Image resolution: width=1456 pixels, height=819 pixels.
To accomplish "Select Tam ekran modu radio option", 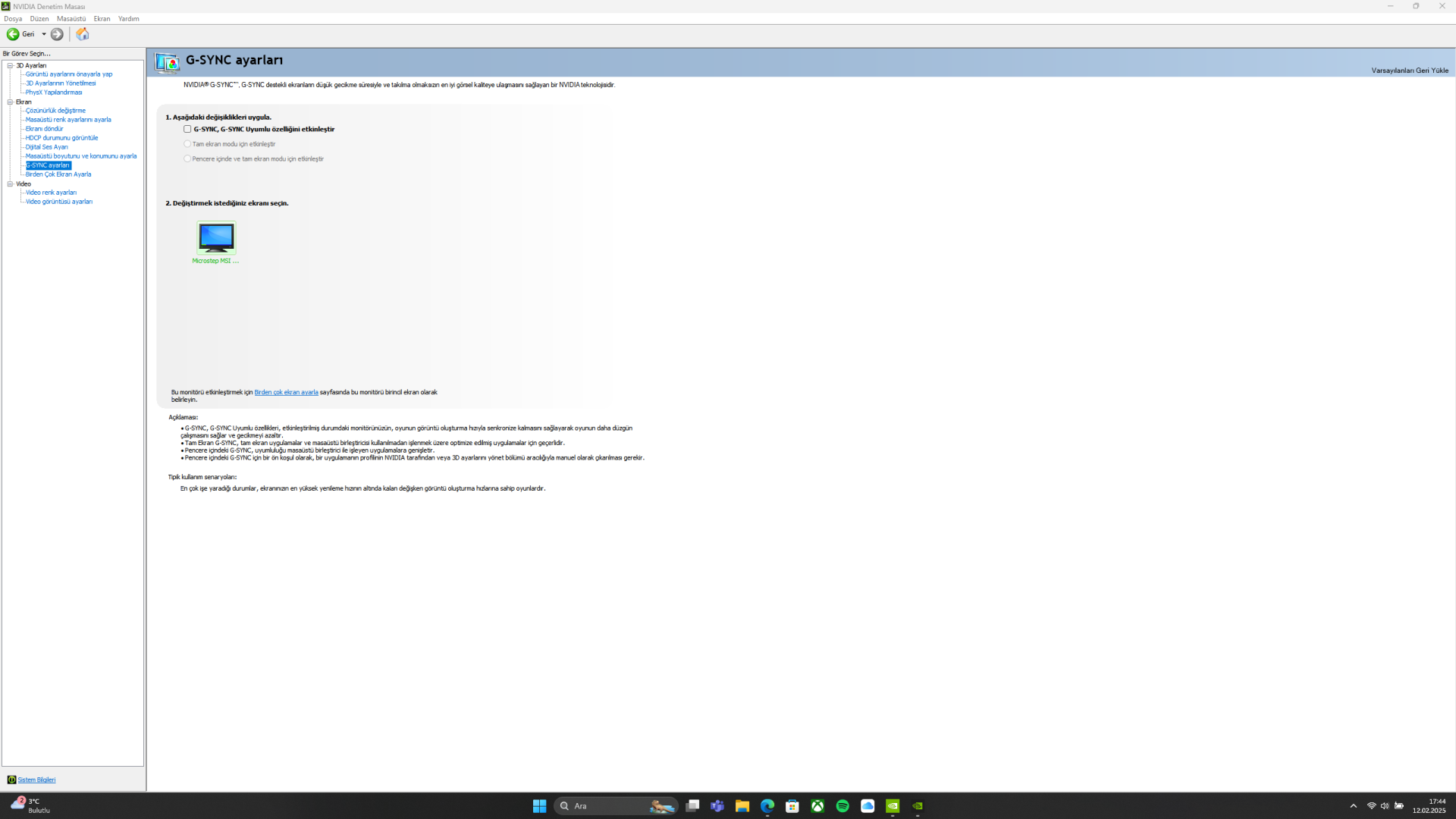I will coord(187,144).
